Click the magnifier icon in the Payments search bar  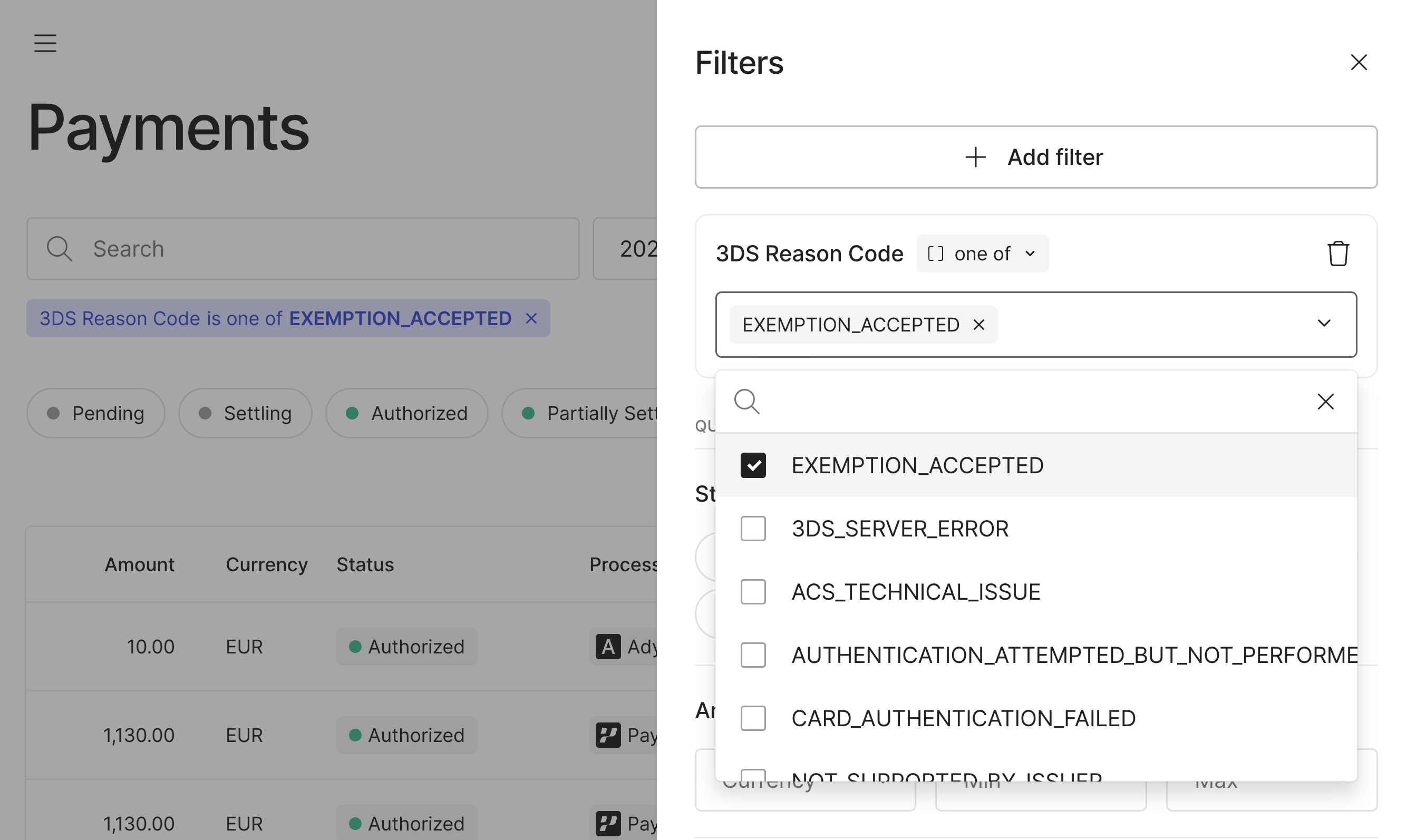point(59,249)
